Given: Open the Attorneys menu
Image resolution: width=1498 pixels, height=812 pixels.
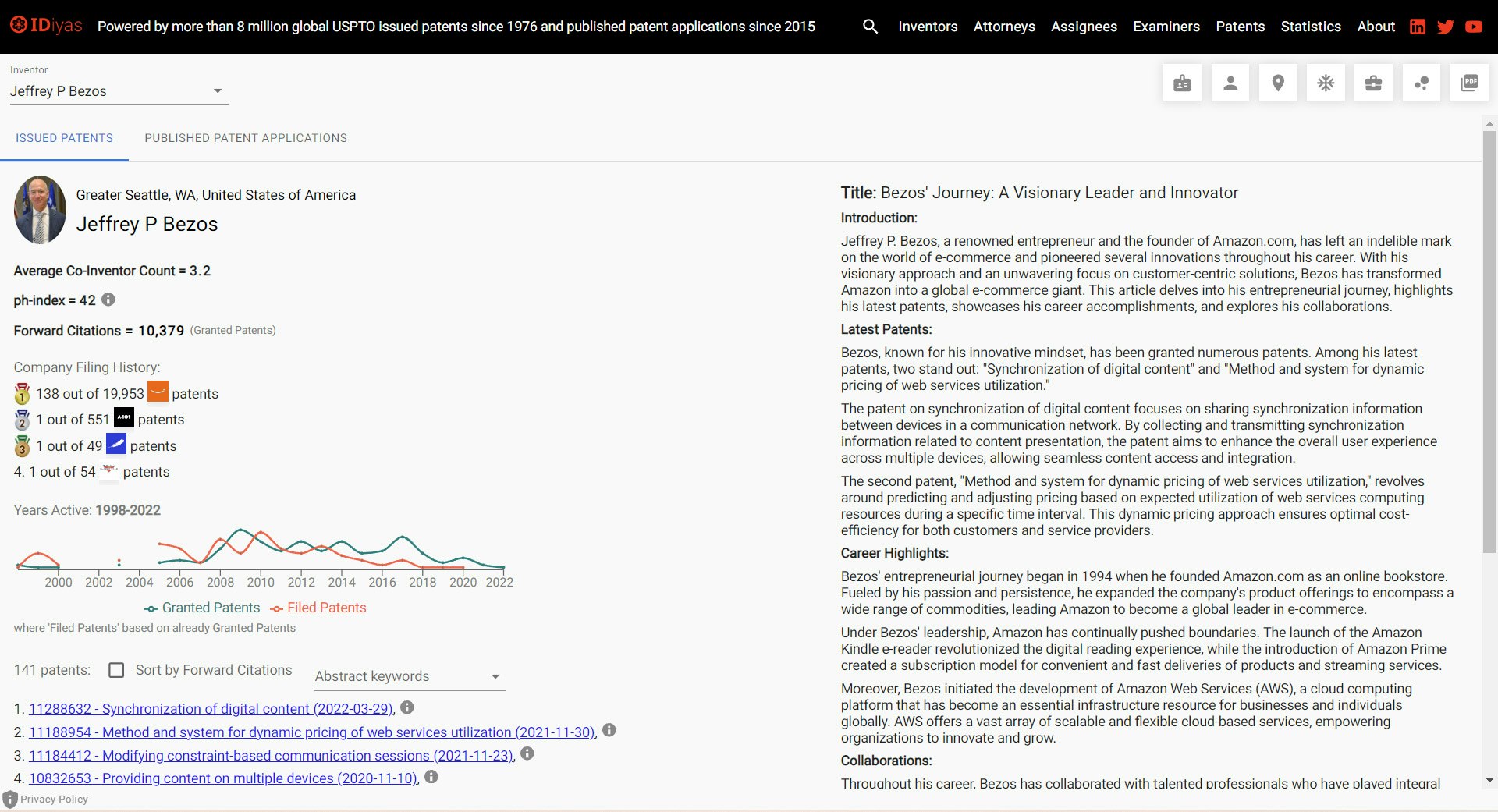Looking at the screenshot, I should point(1004,27).
